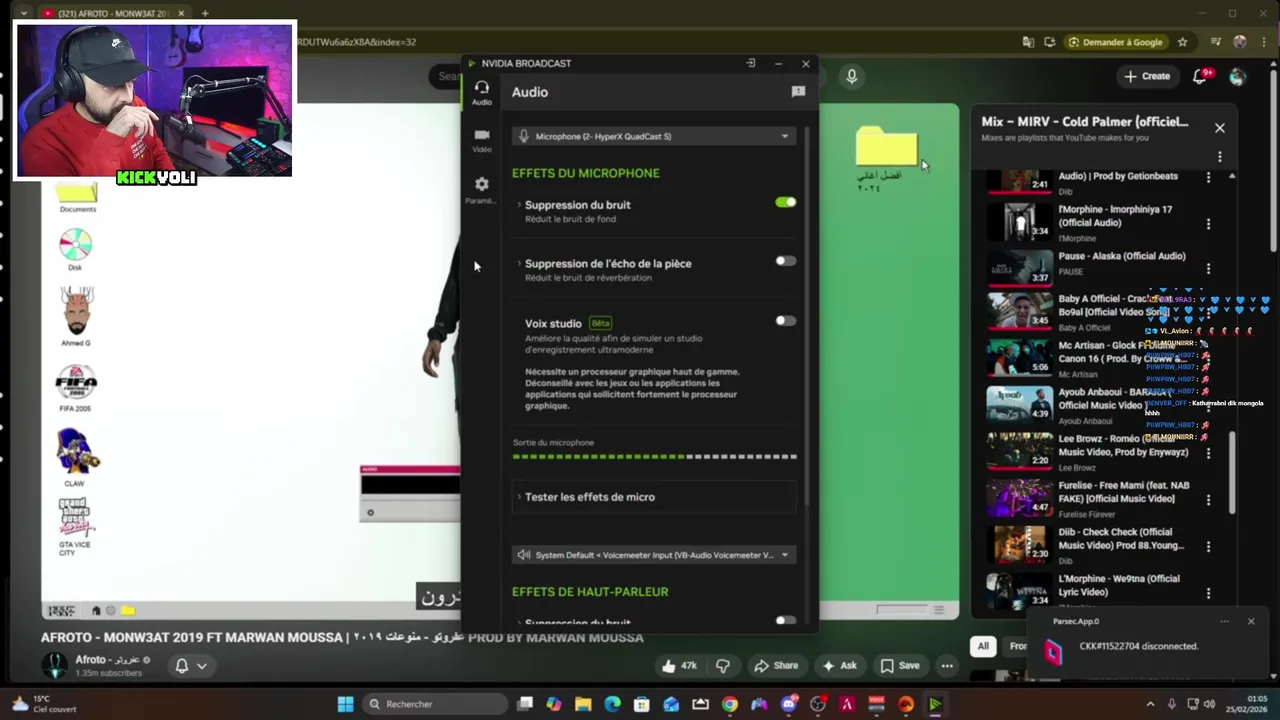This screenshot has height=720, width=1280.
Task: Select Diib - Check Check video title
Action: click(1121, 538)
